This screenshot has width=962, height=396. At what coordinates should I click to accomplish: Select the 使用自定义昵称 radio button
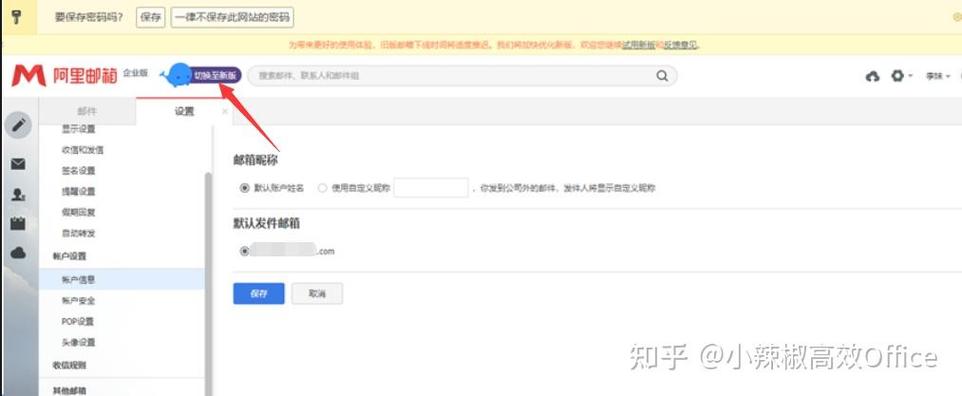[x=322, y=188]
